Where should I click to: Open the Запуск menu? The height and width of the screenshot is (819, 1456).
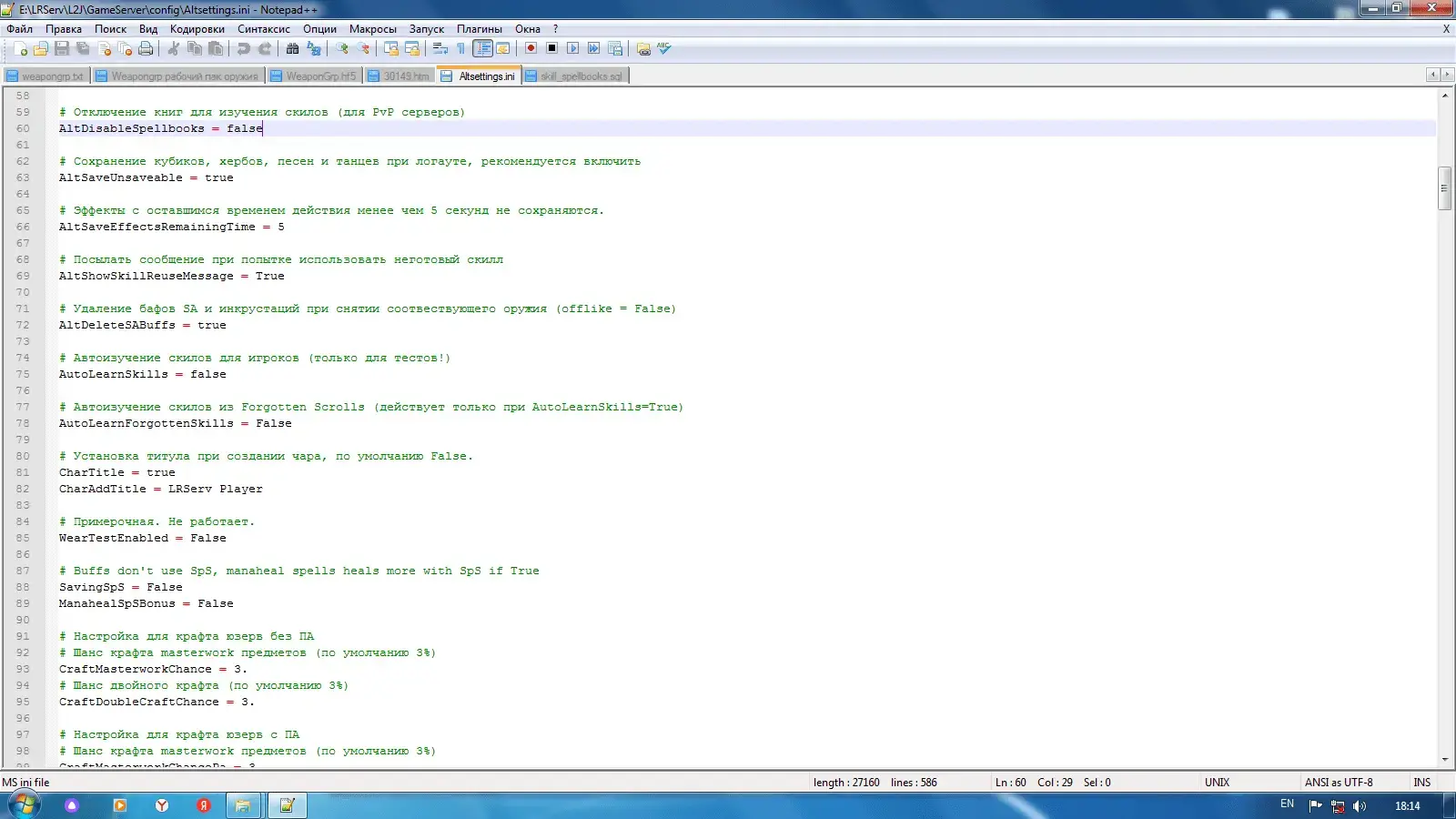coord(427,29)
